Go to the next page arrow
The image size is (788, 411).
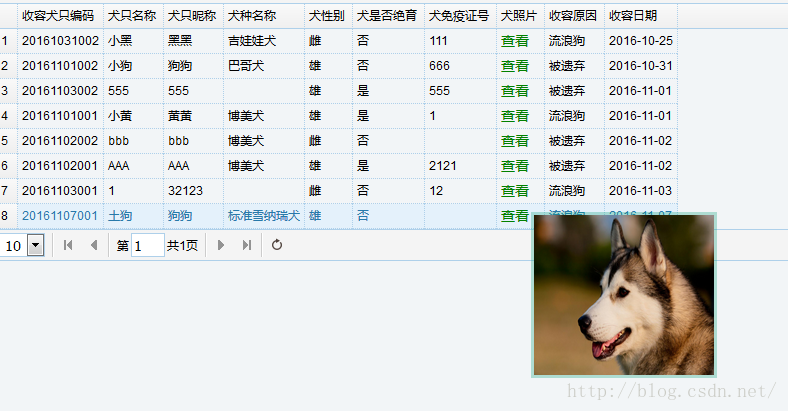(221, 245)
